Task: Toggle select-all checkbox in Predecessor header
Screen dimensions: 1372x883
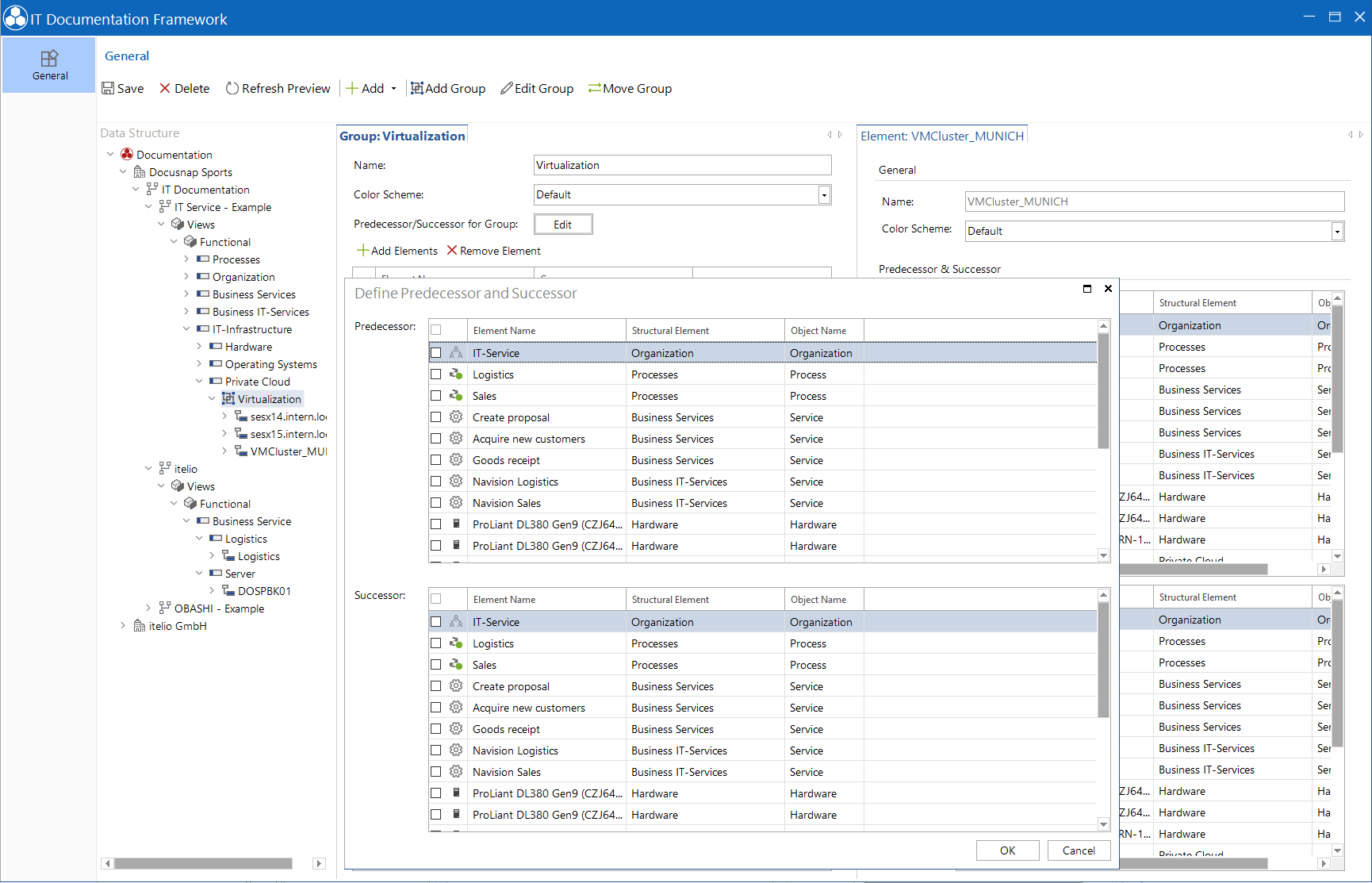Action: (435, 330)
